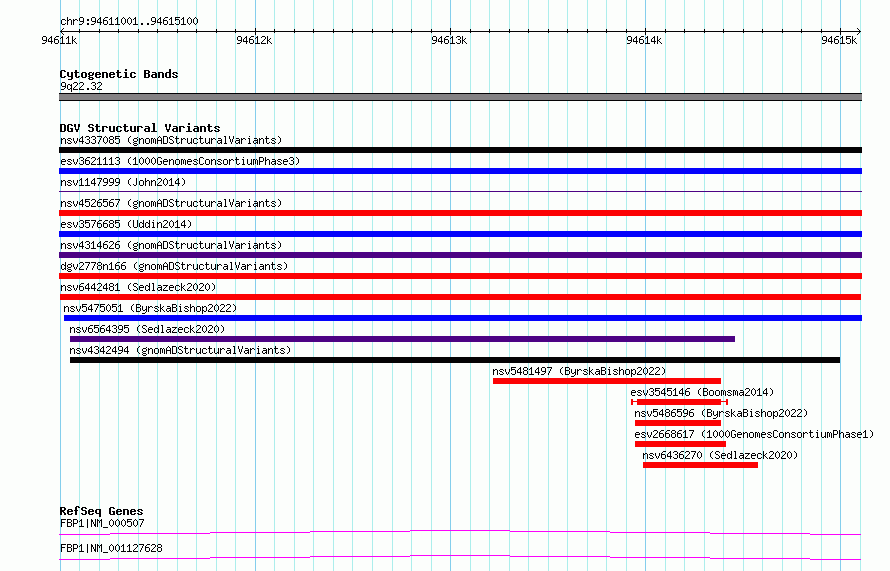Click the nsv5486596 ByrskaBishop2022 red bar
Viewport: 890px width, 571px height.
[678, 423]
